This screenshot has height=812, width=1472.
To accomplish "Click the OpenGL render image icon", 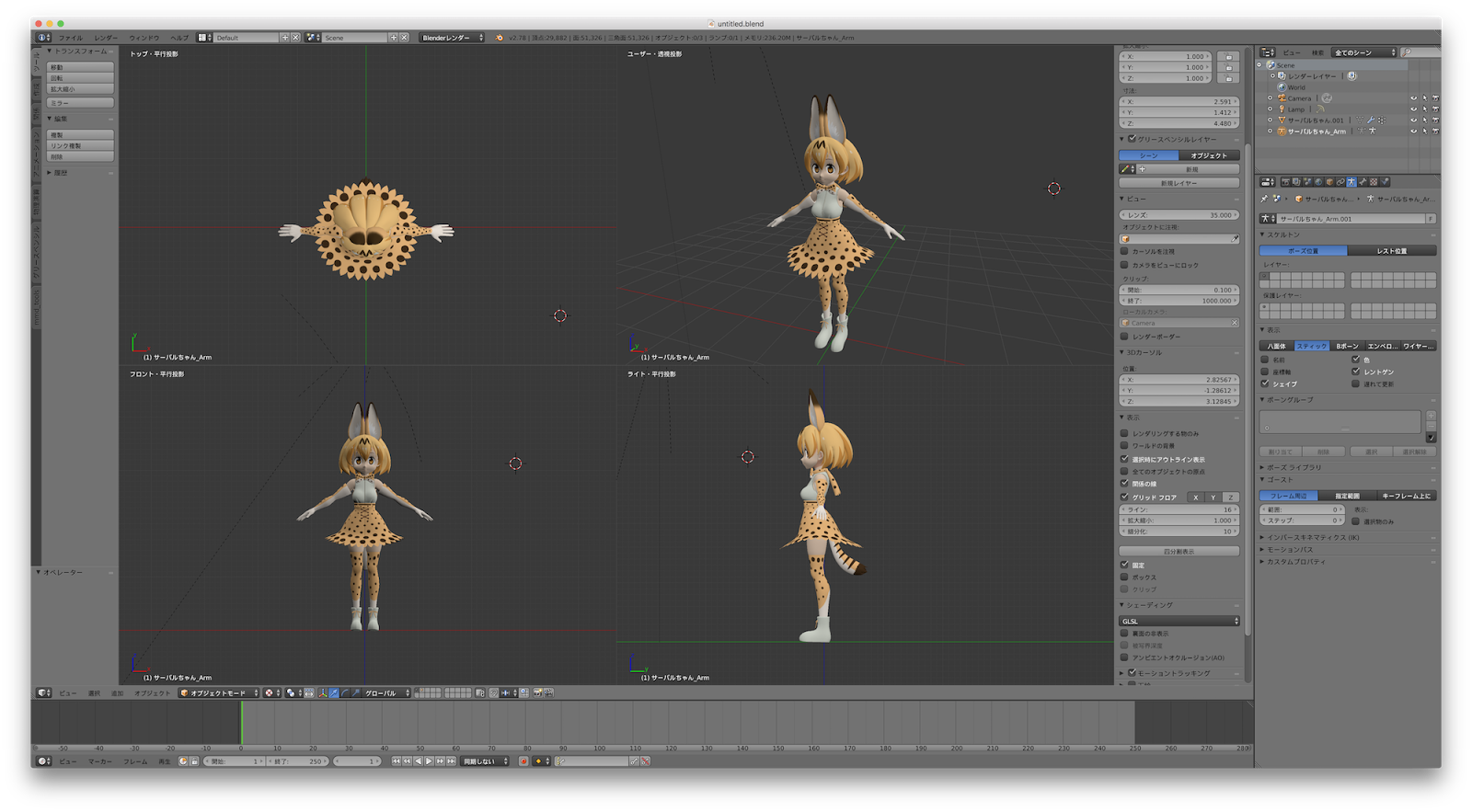I will 538,693.
